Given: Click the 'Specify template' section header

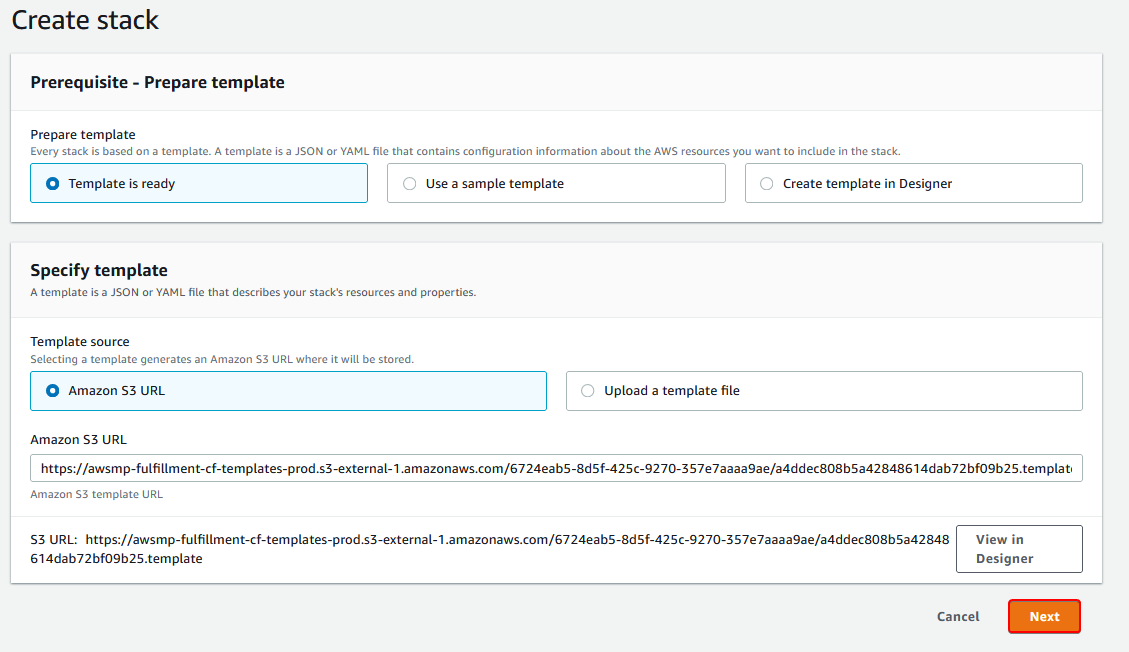Looking at the screenshot, I should [x=99, y=270].
